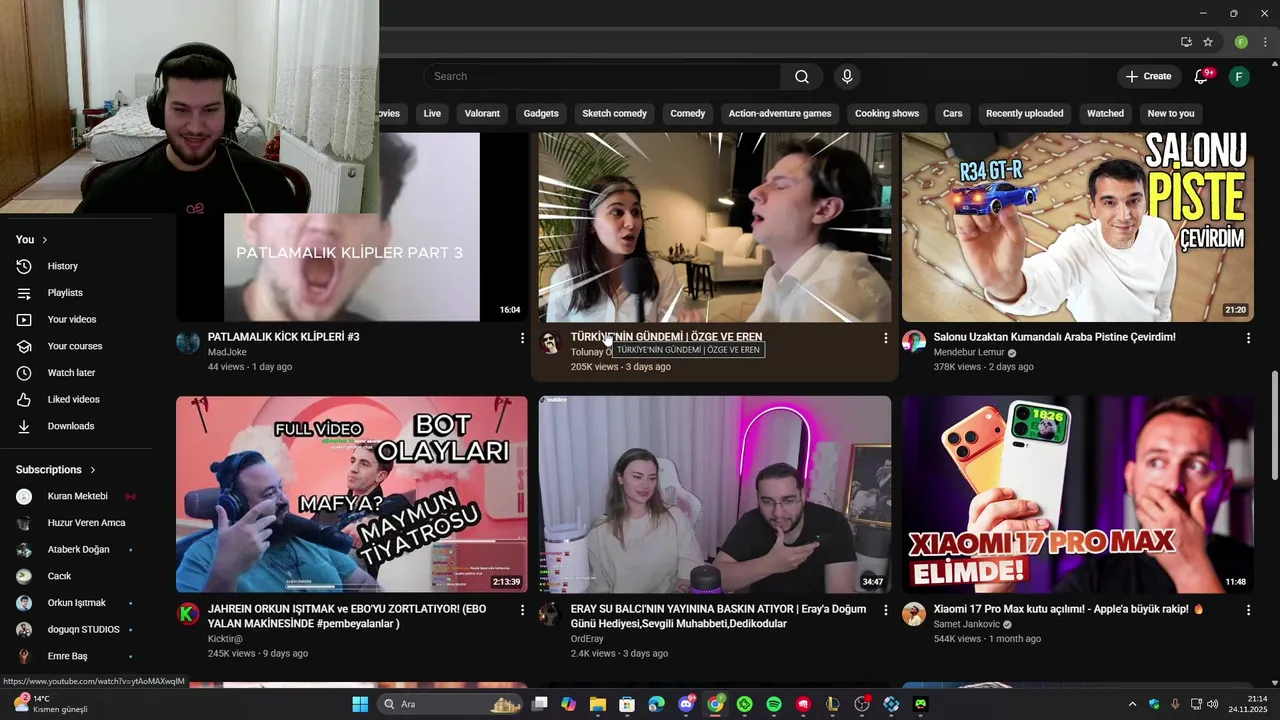Expand the You section chevron
This screenshot has height=720, width=1280.
(x=45, y=240)
